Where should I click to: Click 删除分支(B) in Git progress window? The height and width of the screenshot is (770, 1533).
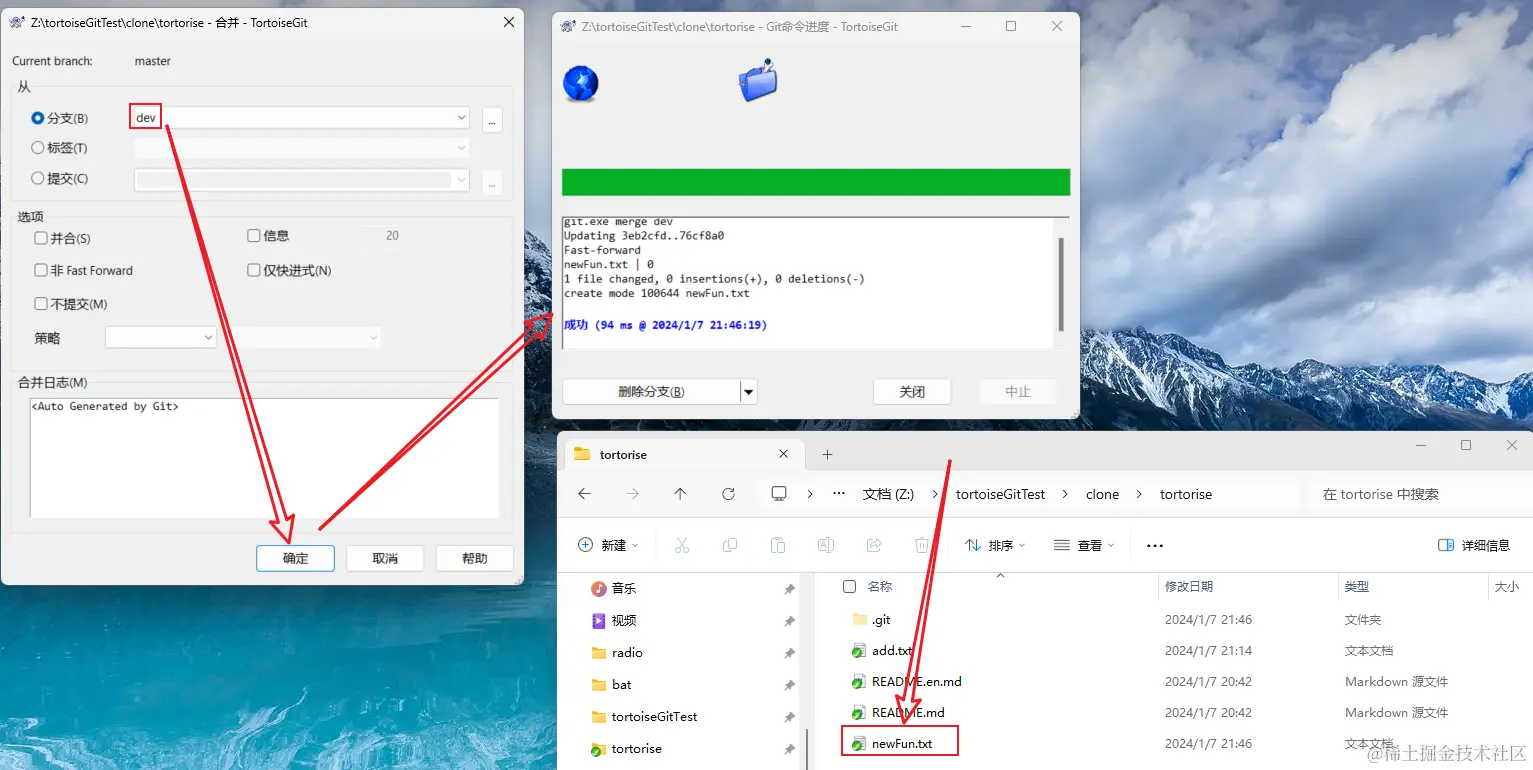[x=651, y=392]
